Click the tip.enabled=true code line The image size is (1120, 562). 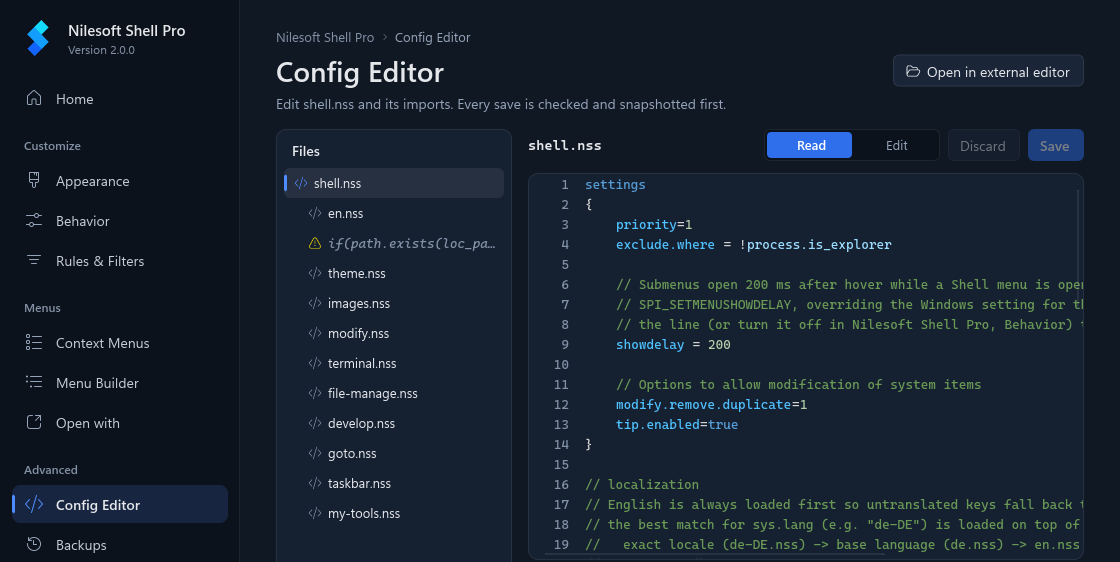click(x=676, y=424)
